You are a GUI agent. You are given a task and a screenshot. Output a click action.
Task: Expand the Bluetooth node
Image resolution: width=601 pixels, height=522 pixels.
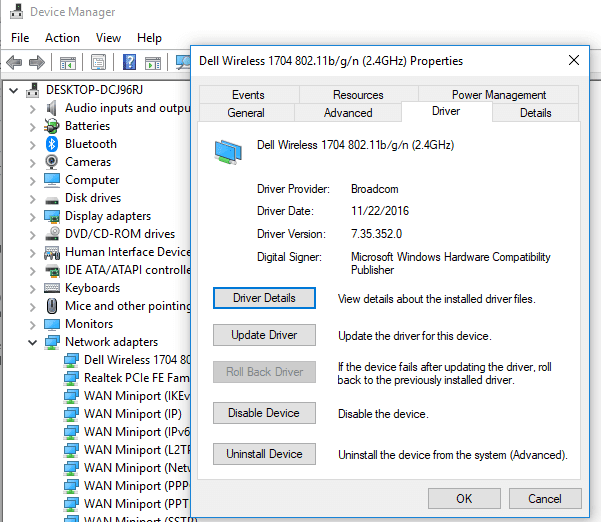(x=33, y=145)
